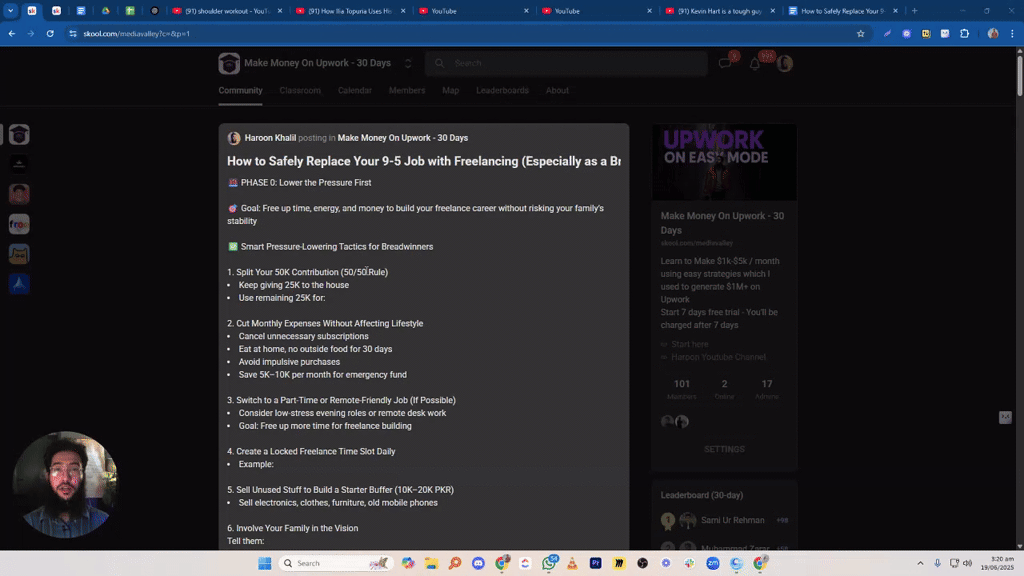Viewport: 1024px width, 576px height.
Task: Open Slack from the taskbar
Action: point(689,563)
